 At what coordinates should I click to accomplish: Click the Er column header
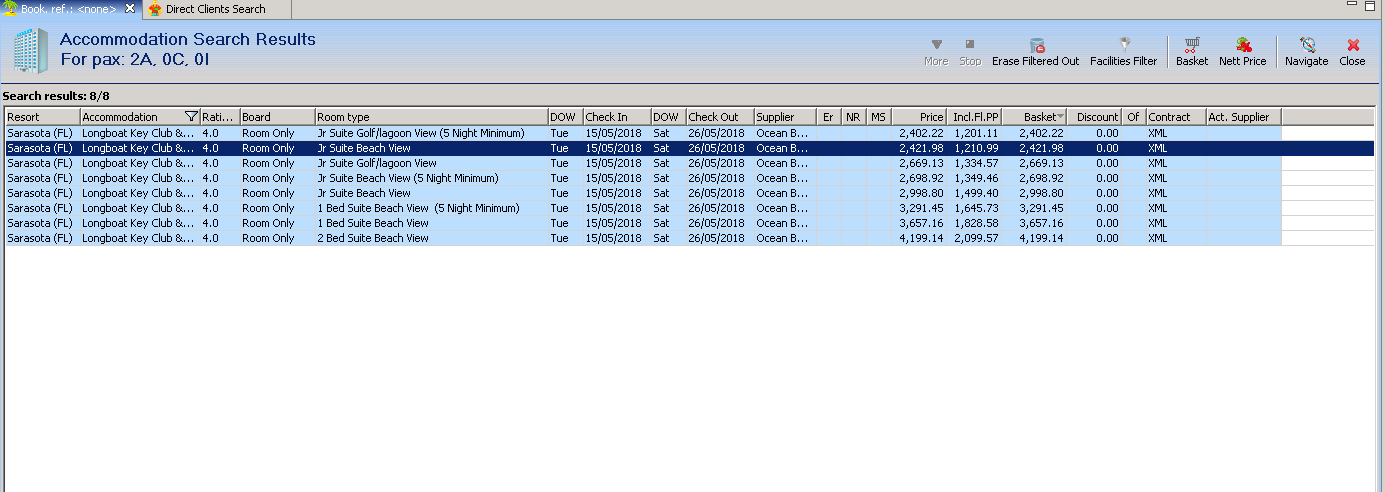click(830, 117)
